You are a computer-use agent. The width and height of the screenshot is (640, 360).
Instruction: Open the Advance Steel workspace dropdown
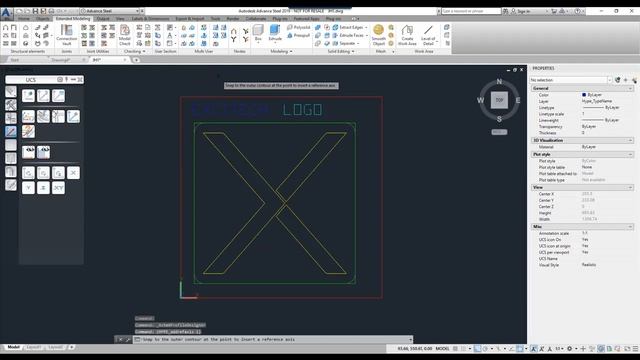click(x=110, y=11)
